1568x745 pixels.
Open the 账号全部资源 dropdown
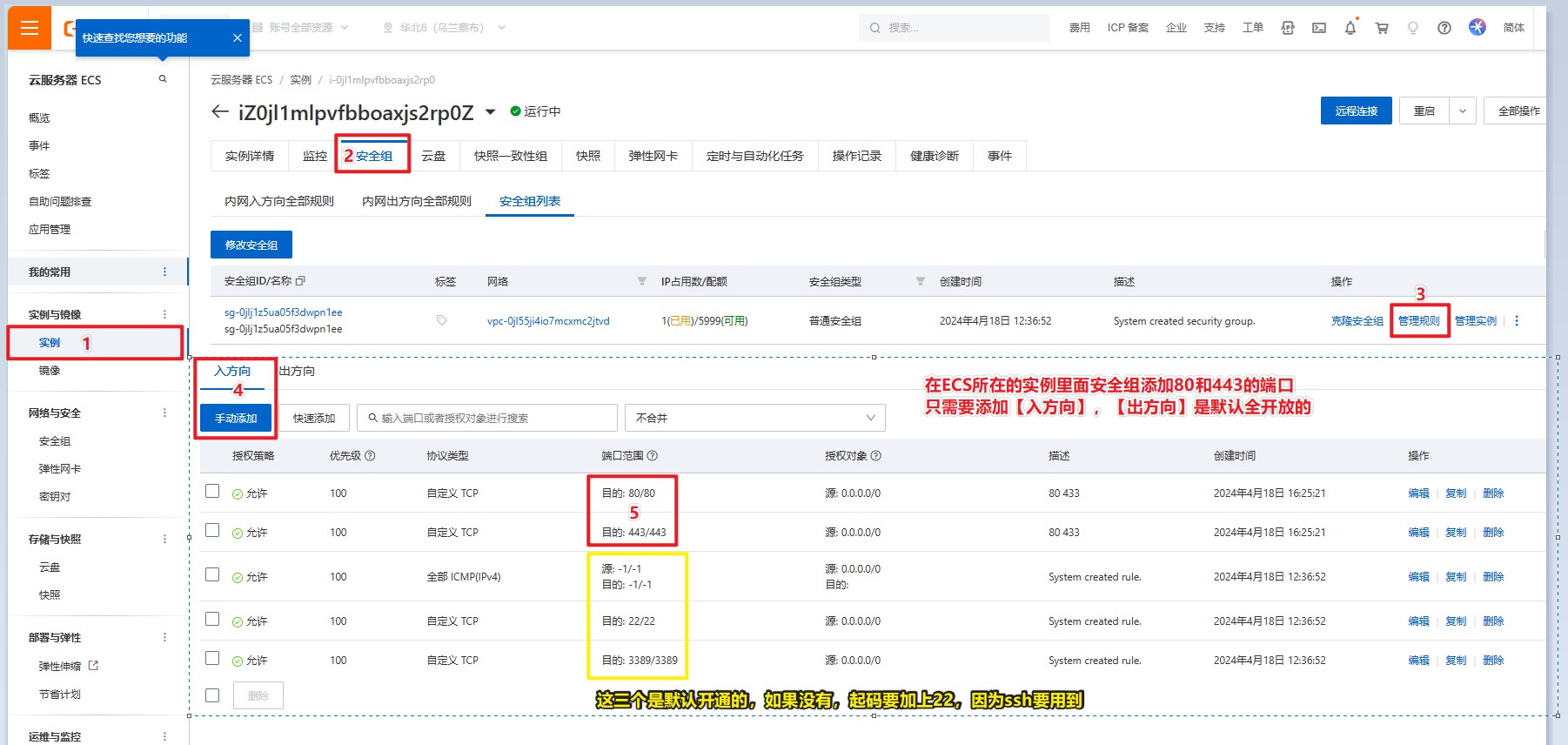tap(300, 28)
